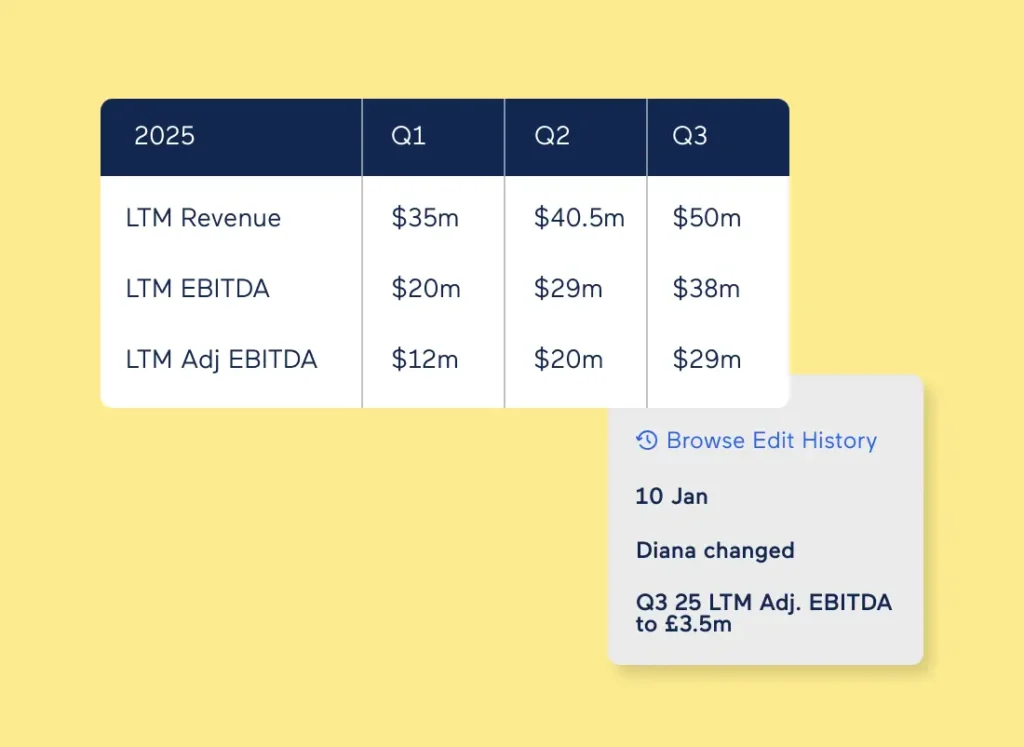Click the $35m Q1 revenue cell
This screenshot has width=1024, height=747.
click(425, 218)
